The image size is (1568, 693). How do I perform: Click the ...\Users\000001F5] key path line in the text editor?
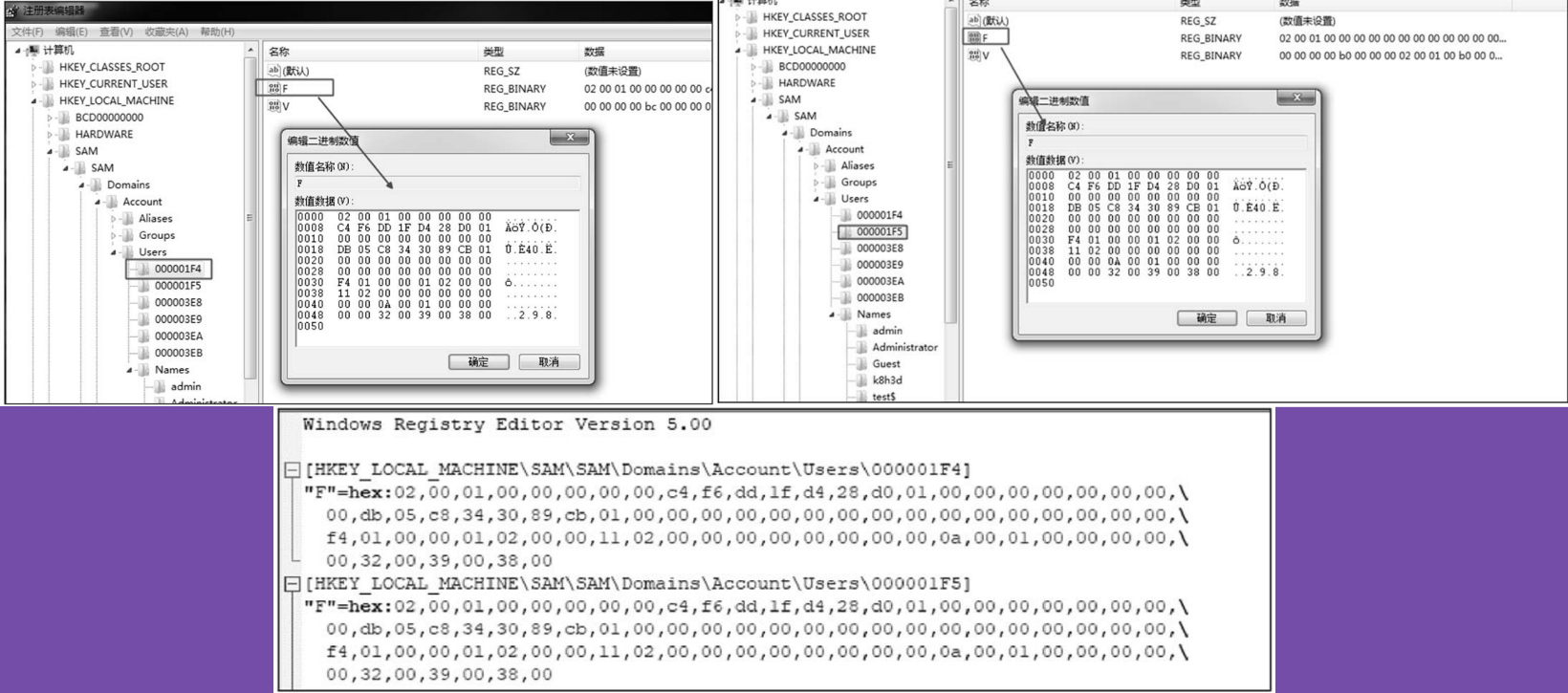point(638,583)
